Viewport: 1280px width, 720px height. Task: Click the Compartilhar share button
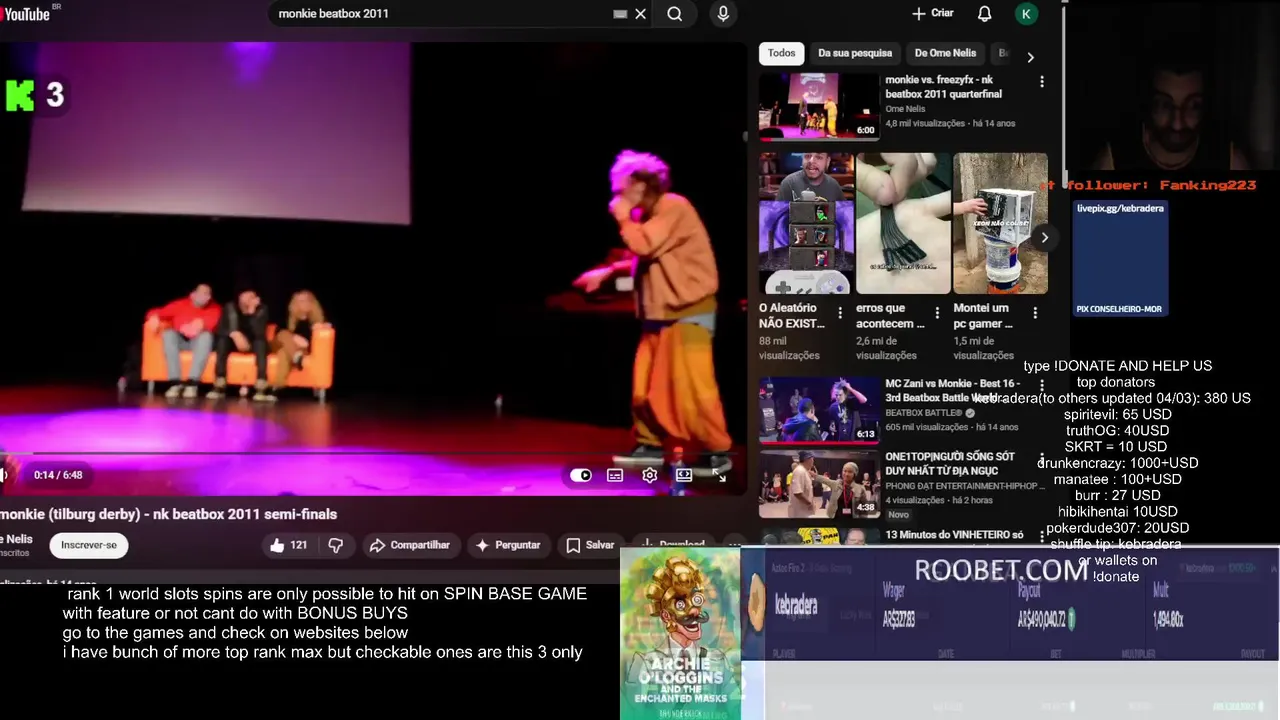tap(409, 545)
